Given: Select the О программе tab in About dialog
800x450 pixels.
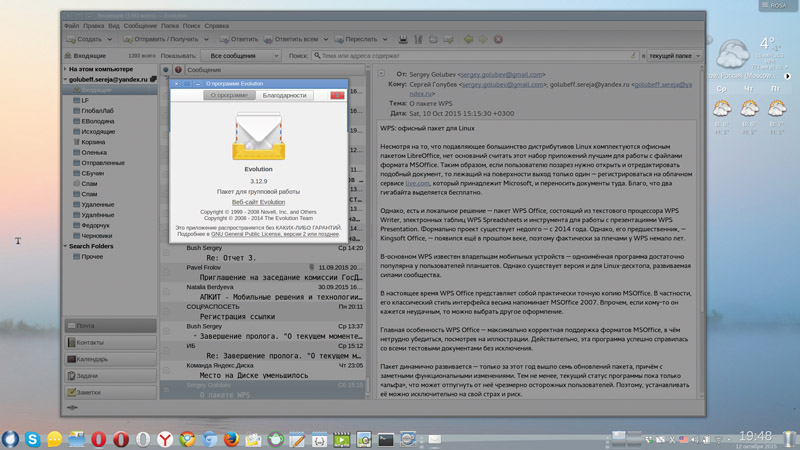Looking at the screenshot, I should [229, 95].
